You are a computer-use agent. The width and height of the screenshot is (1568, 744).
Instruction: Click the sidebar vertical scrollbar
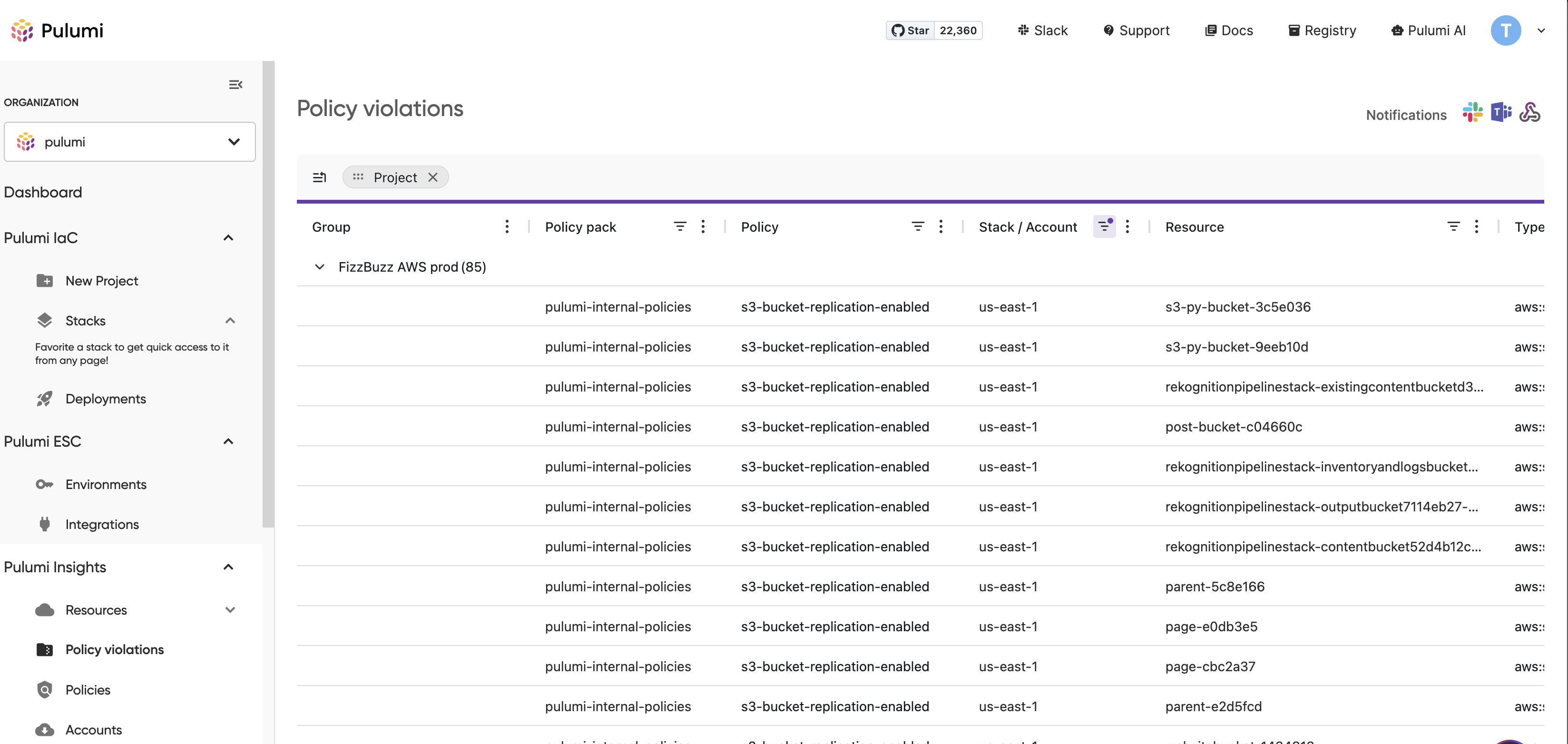[x=268, y=294]
